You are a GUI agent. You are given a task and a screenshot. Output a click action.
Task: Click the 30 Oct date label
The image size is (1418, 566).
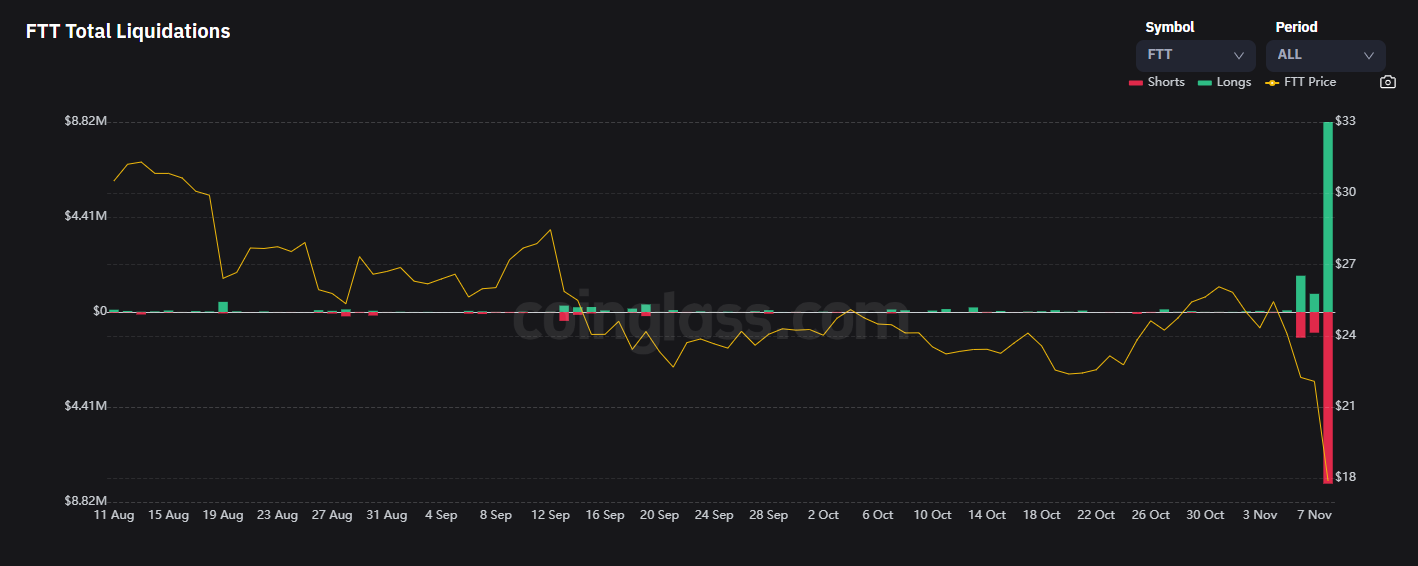[x=1205, y=515]
